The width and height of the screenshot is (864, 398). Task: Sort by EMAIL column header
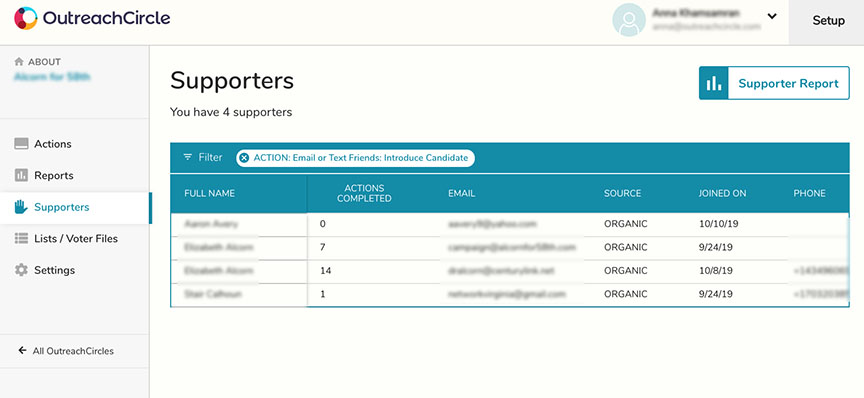coord(462,193)
